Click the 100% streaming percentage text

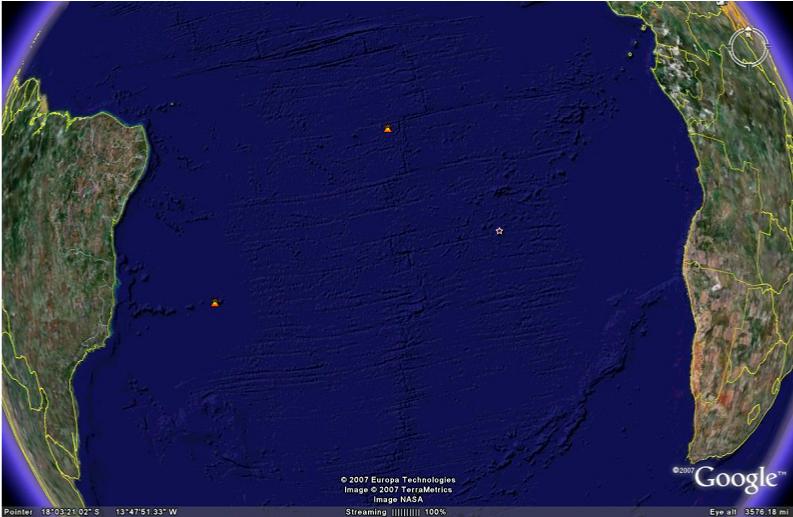coord(436,511)
